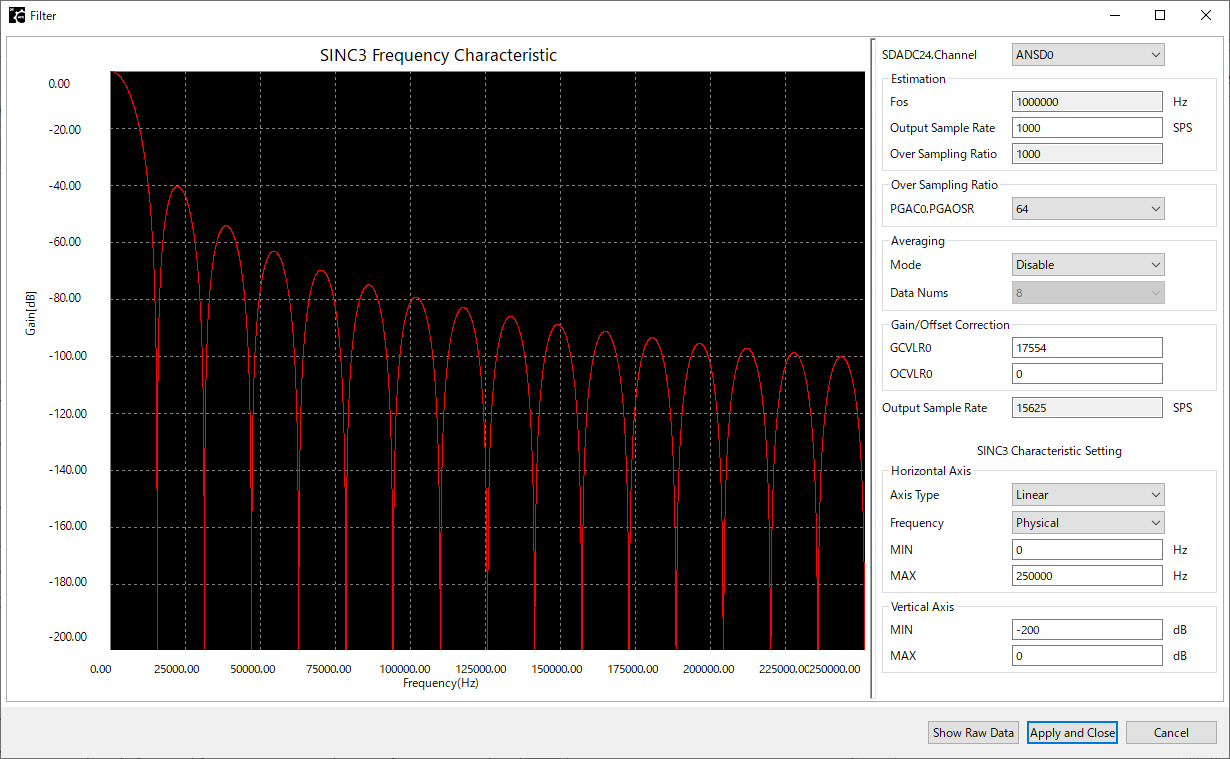This screenshot has width=1230, height=759.
Task: Open the SDADC24.Channel dropdown
Action: pos(1088,55)
